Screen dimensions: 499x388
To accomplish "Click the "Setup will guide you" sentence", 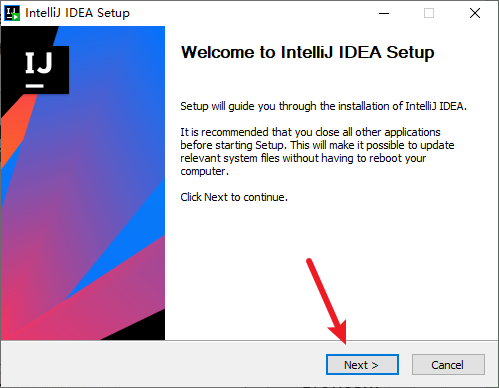I will tap(323, 106).
